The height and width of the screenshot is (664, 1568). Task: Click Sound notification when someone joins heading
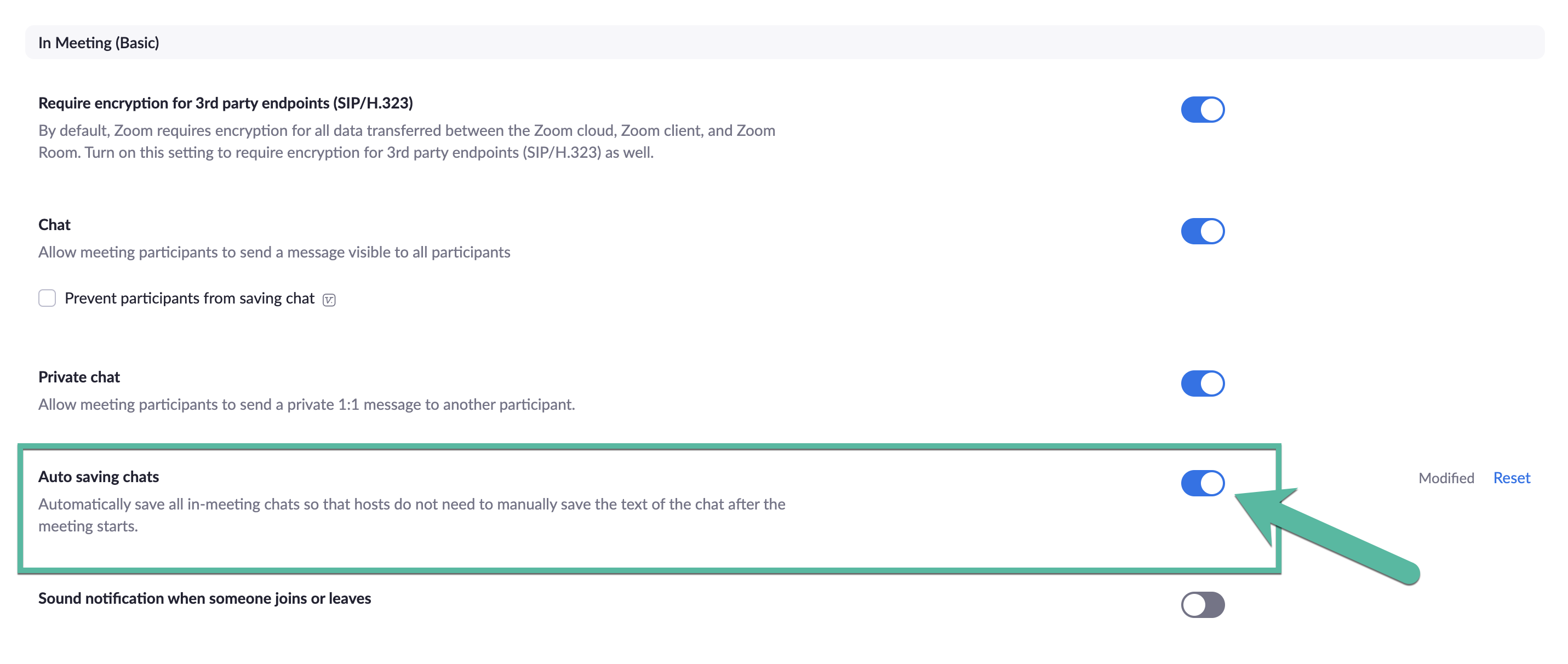coord(204,598)
